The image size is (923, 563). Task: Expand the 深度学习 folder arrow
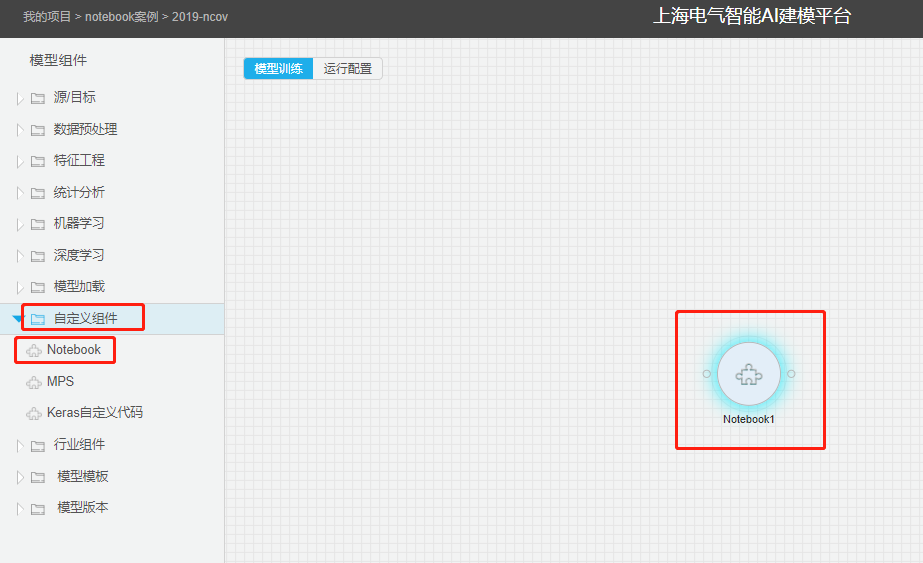pyautogui.click(x=20, y=256)
